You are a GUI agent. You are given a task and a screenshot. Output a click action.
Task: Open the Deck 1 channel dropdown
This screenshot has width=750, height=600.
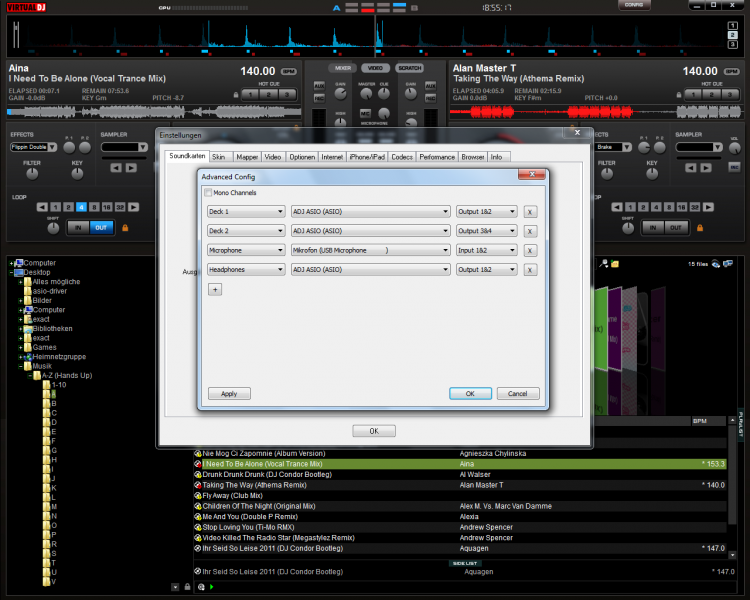tap(246, 211)
